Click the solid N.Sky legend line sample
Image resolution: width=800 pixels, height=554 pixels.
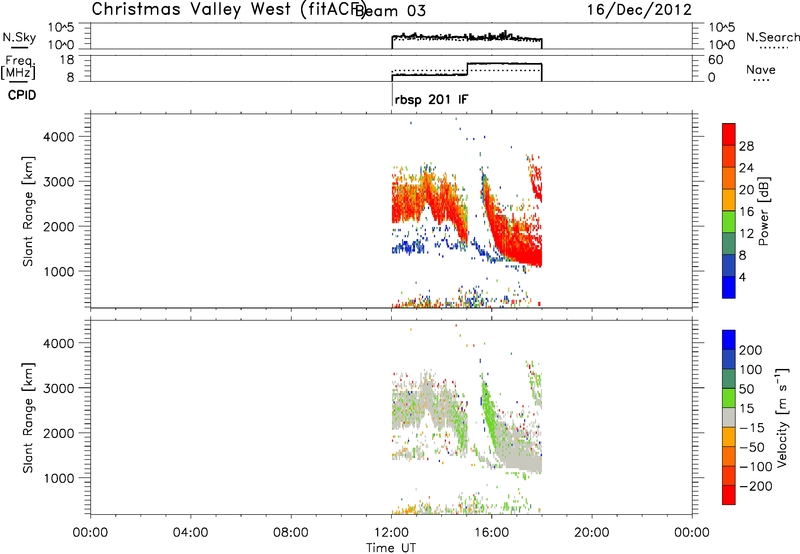pos(19,48)
